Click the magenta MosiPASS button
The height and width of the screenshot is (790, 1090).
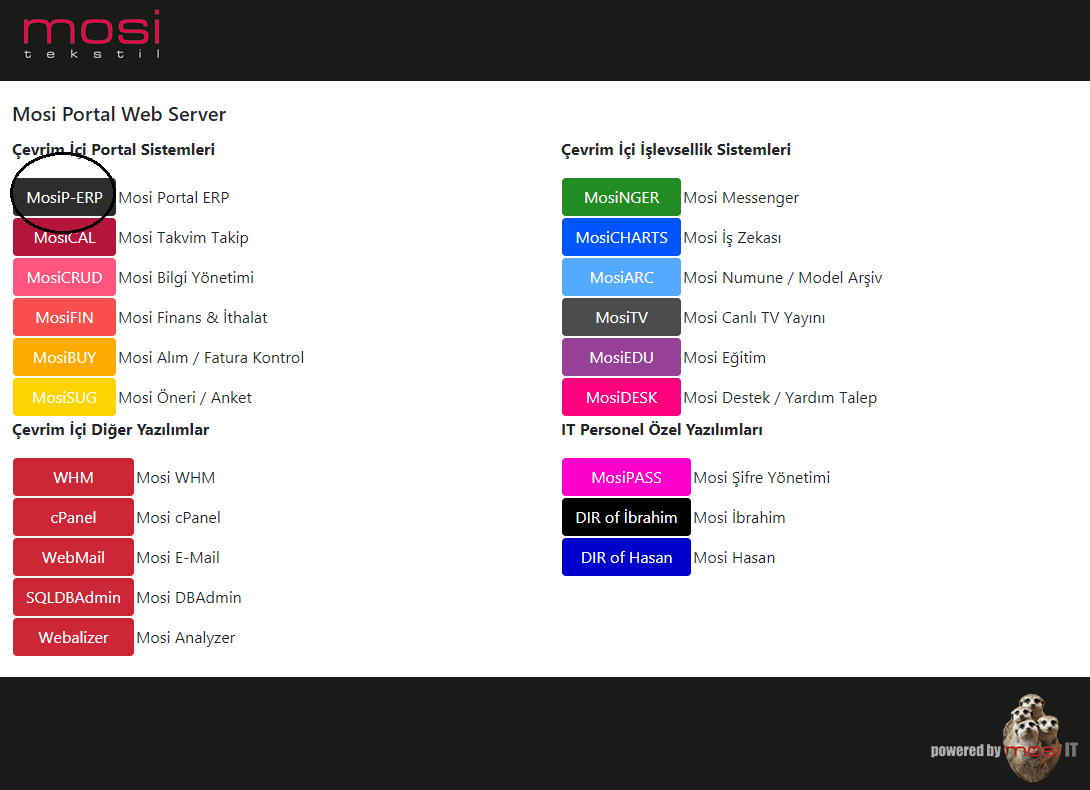click(x=626, y=478)
